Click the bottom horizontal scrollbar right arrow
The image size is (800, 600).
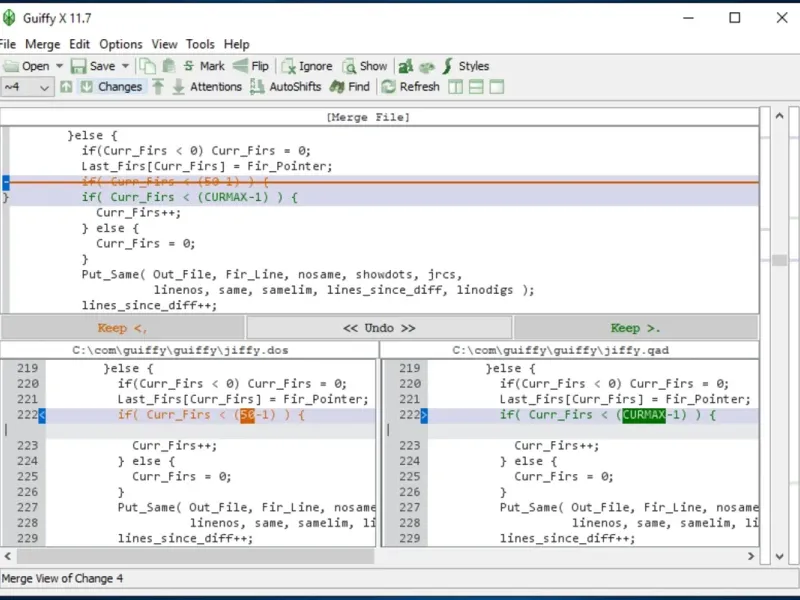click(751, 556)
